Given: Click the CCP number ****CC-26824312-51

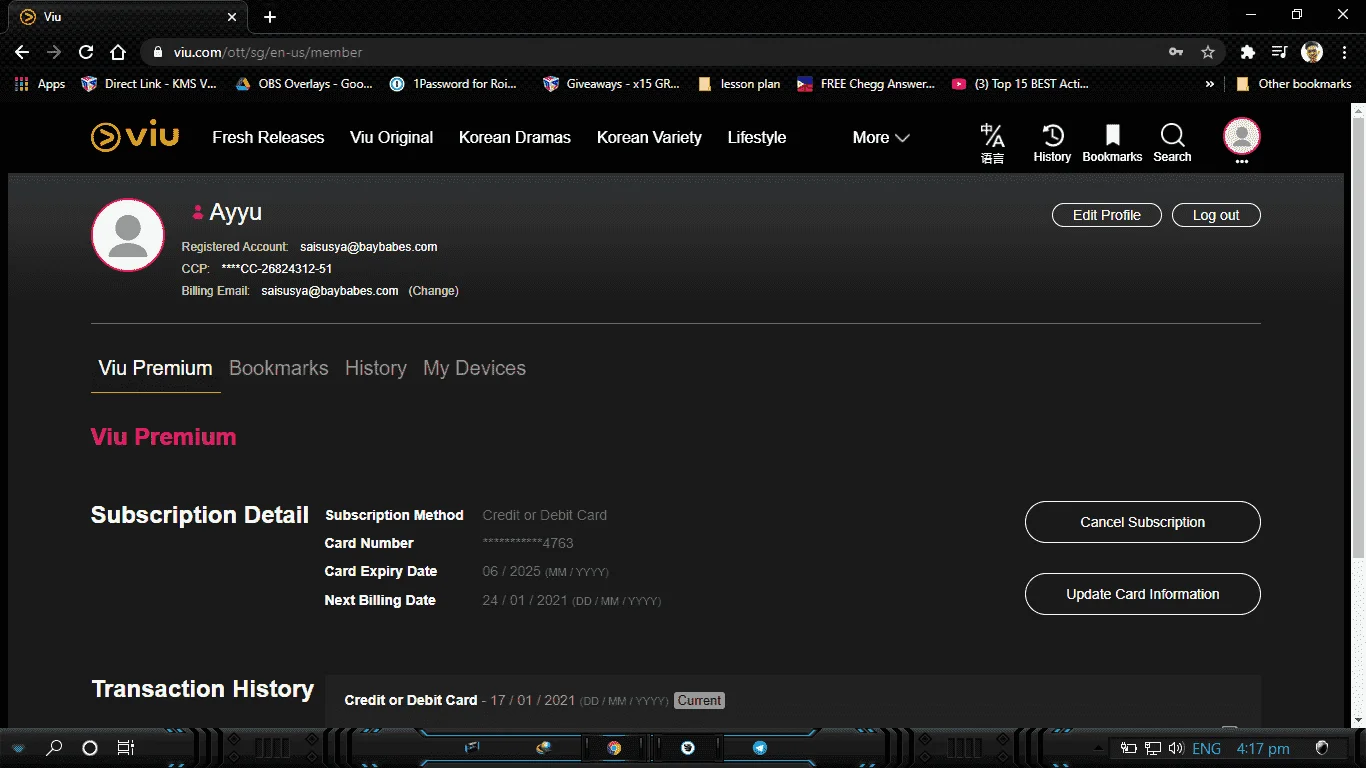Looking at the screenshot, I should click(x=277, y=269).
